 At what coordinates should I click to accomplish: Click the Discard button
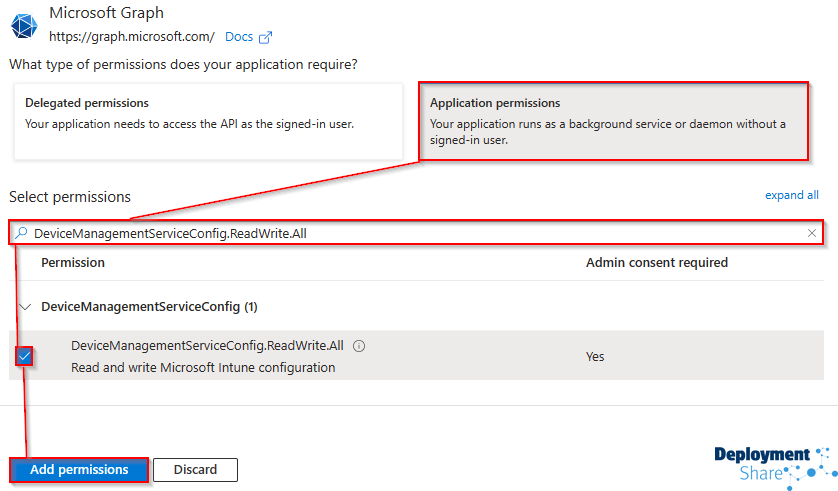[195, 470]
